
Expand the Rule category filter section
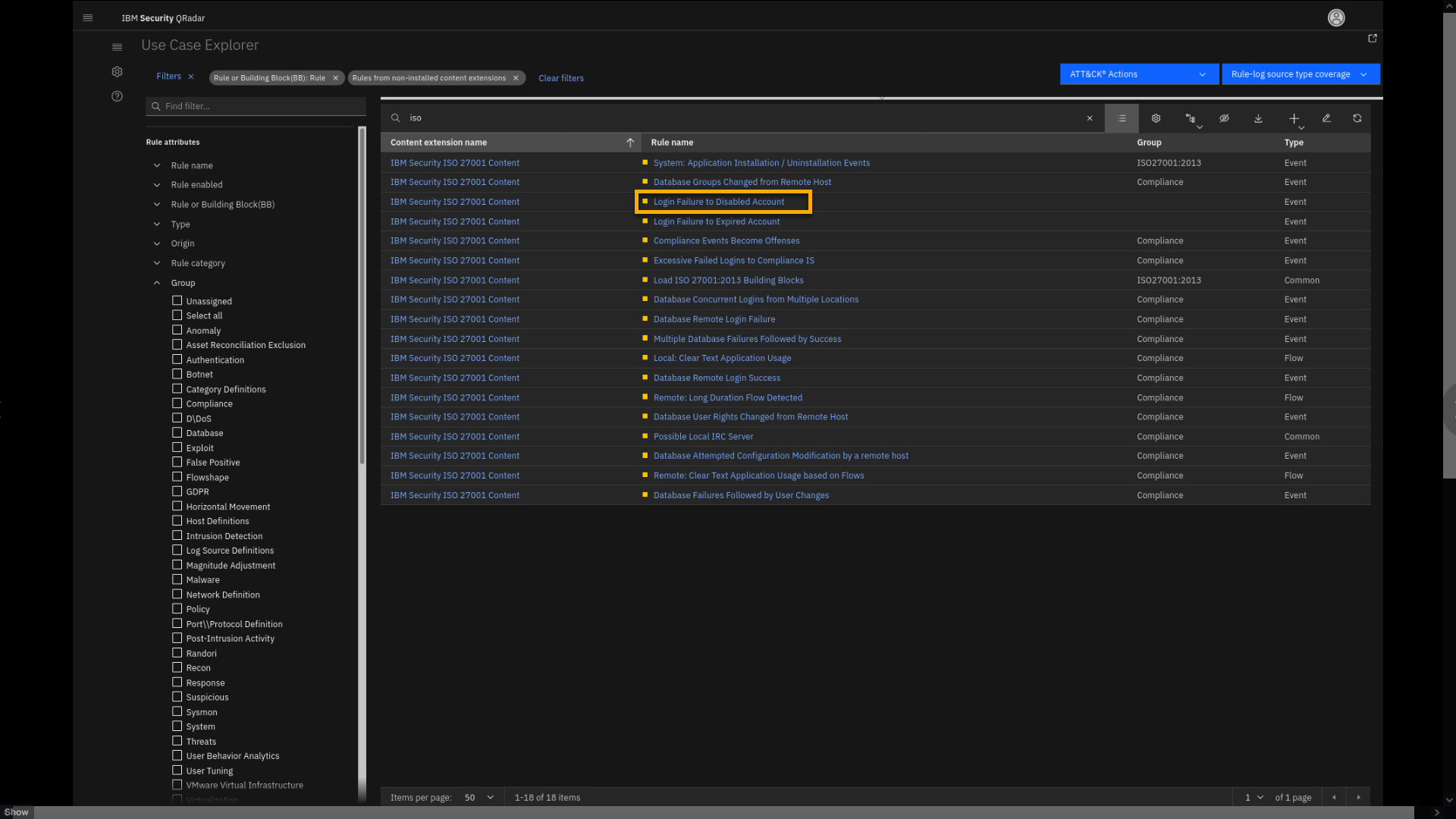pyautogui.click(x=197, y=263)
